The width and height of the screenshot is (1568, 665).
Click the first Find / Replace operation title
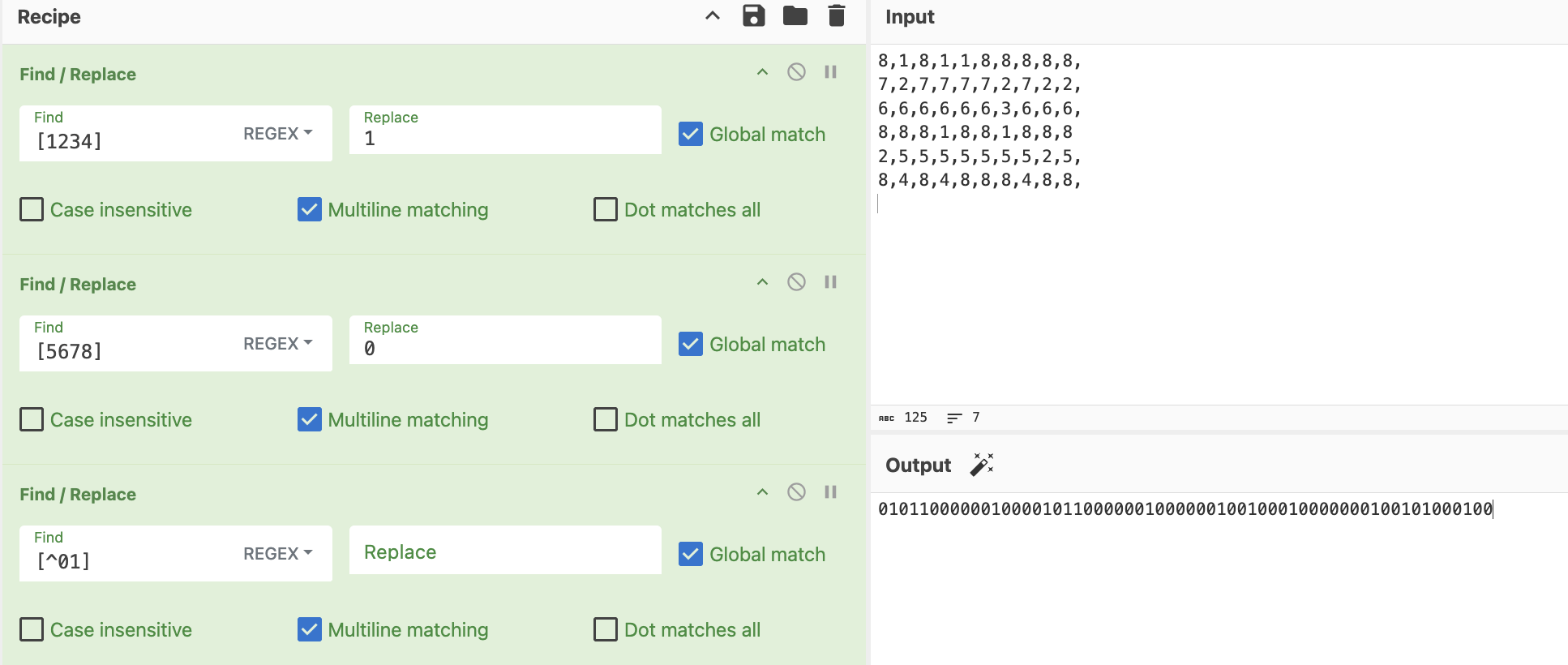(x=78, y=75)
